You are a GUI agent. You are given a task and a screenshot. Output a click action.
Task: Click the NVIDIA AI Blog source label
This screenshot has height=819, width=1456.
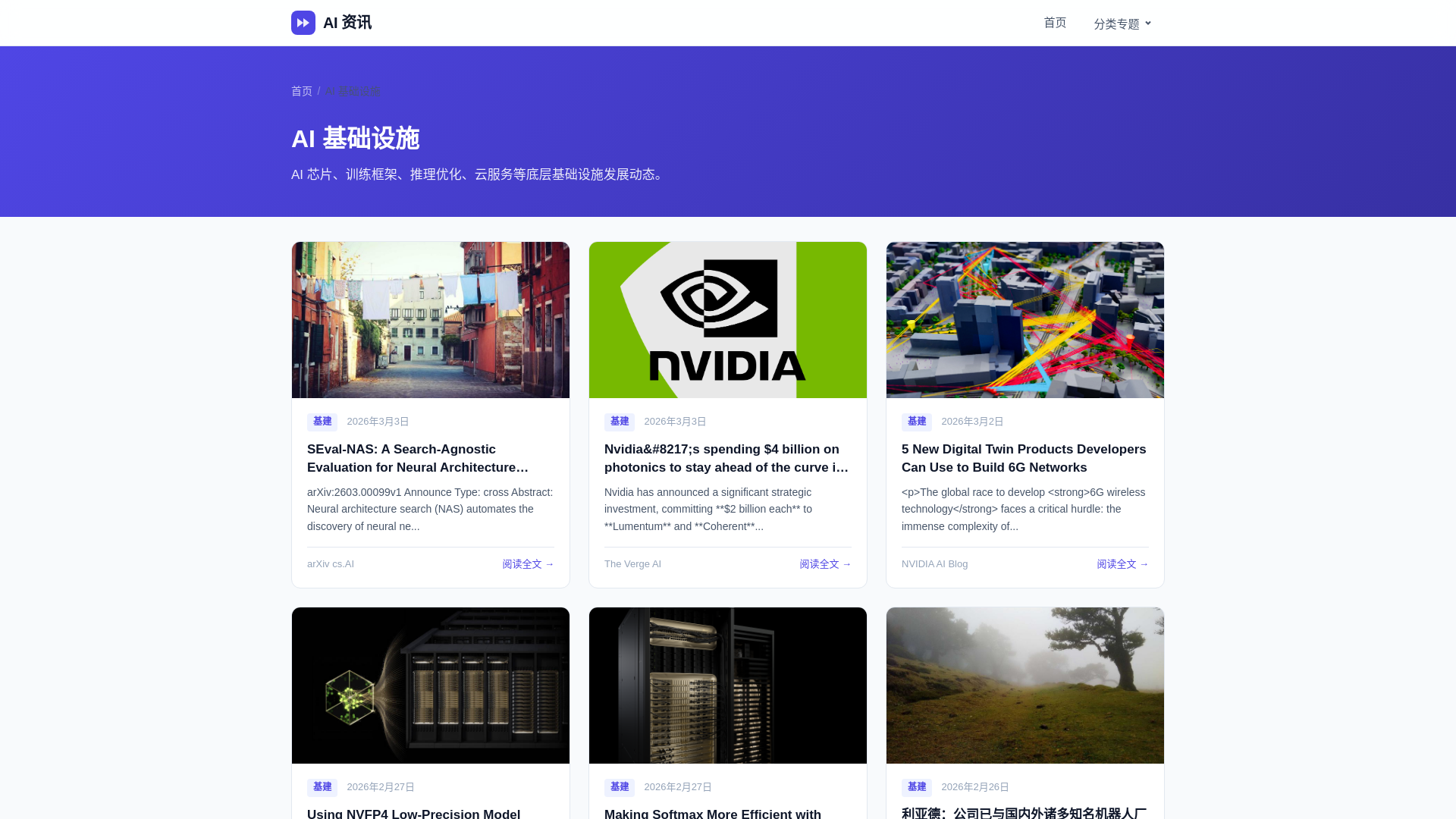tap(934, 564)
